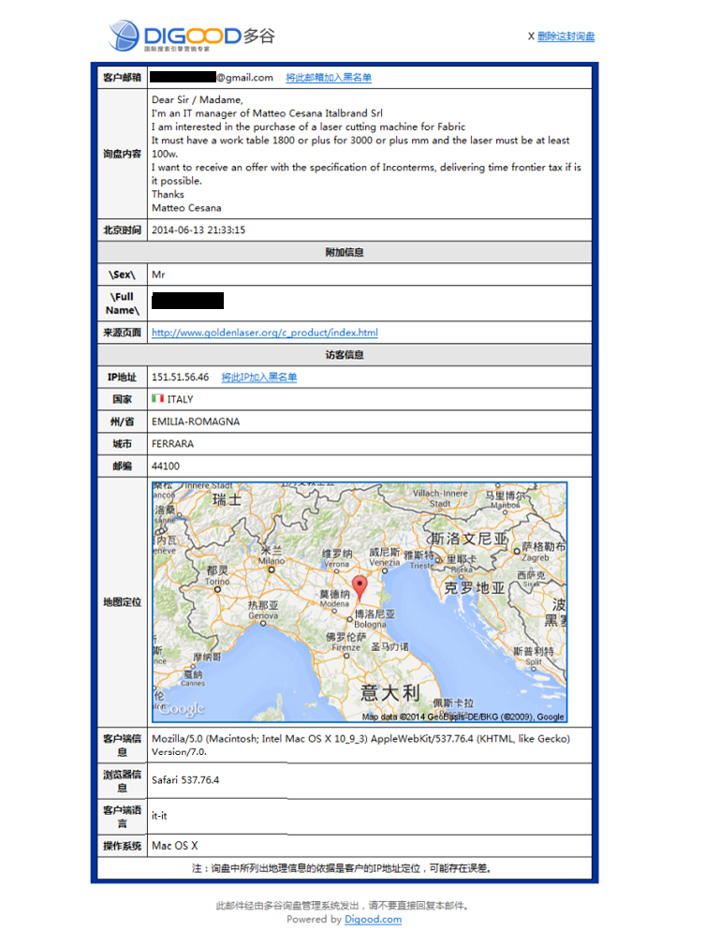Screen dimensions: 720x932
Task: Open the goldenlaser.org source page link
Action: tap(264, 332)
